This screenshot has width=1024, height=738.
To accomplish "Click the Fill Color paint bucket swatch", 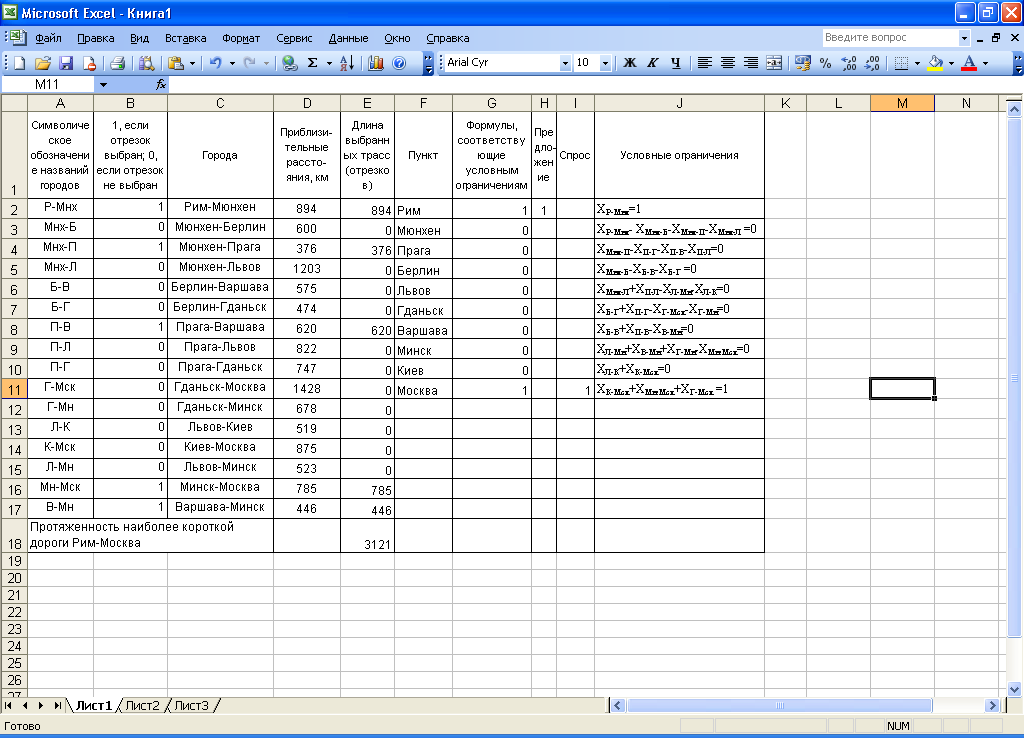I will (935, 62).
